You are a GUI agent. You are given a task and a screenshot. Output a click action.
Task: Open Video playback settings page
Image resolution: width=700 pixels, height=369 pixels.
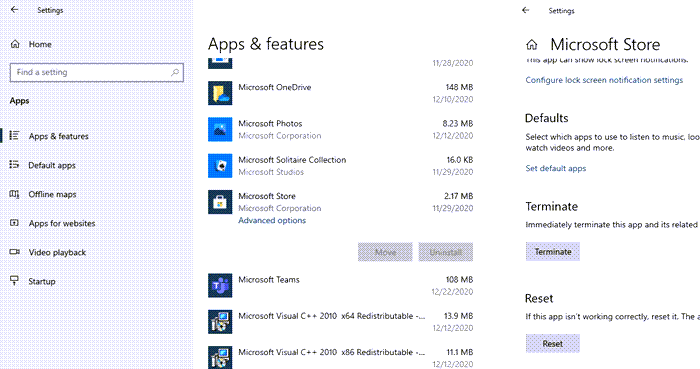pyautogui.click(x=57, y=252)
